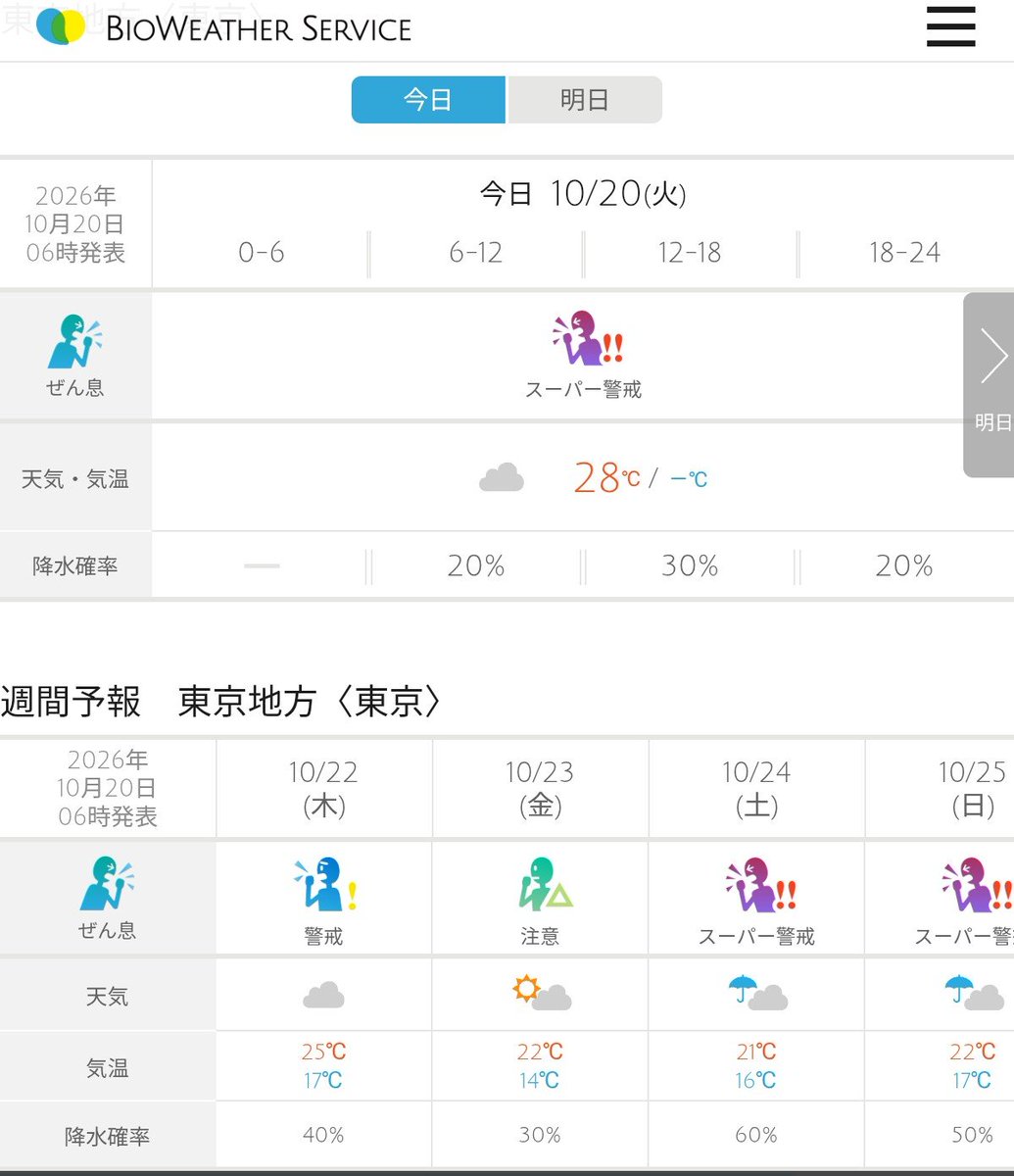Open the hamburger menu

coord(950,27)
